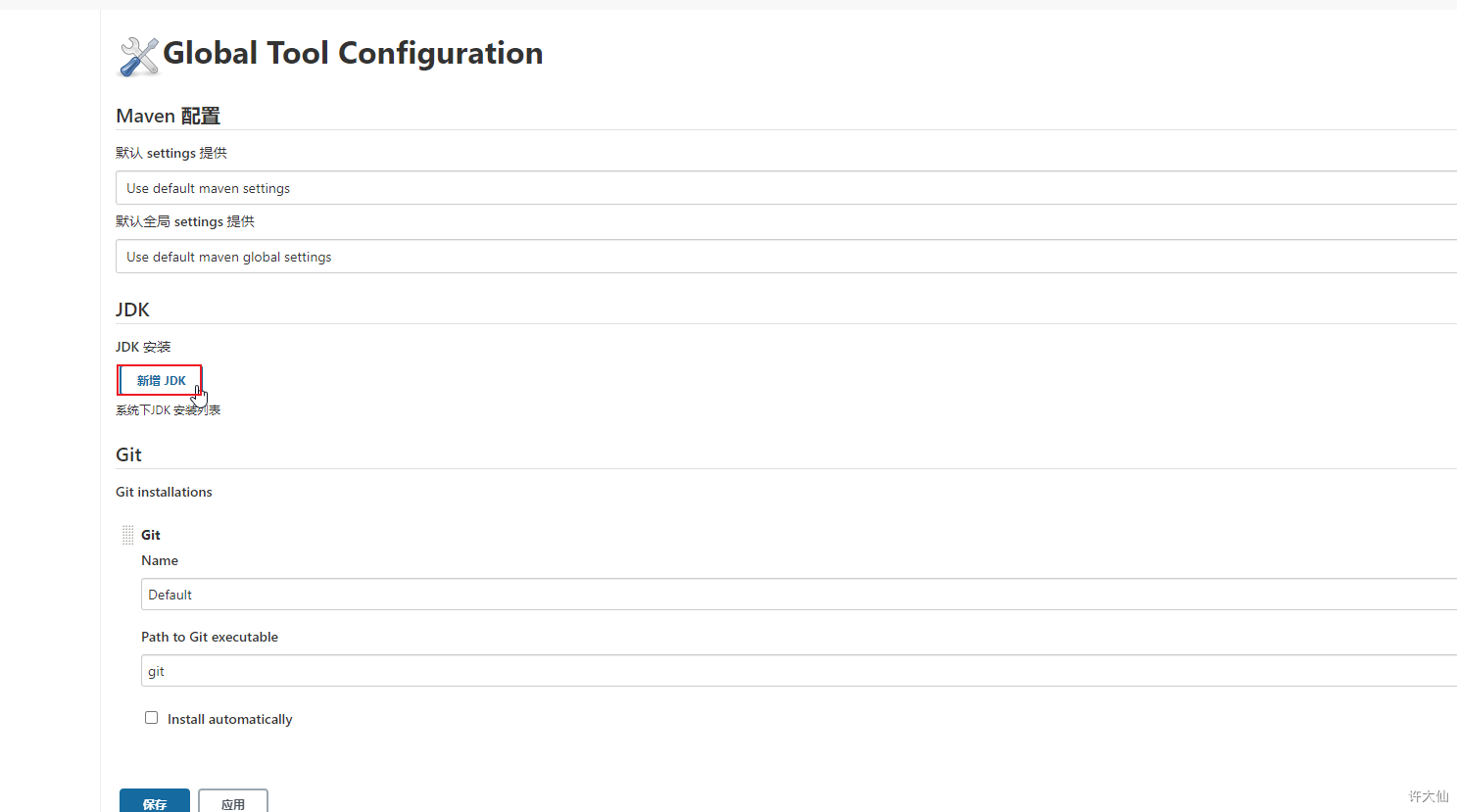The width and height of the screenshot is (1457, 812).
Task: Save configuration with the 保存 button
Action: (155, 802)
